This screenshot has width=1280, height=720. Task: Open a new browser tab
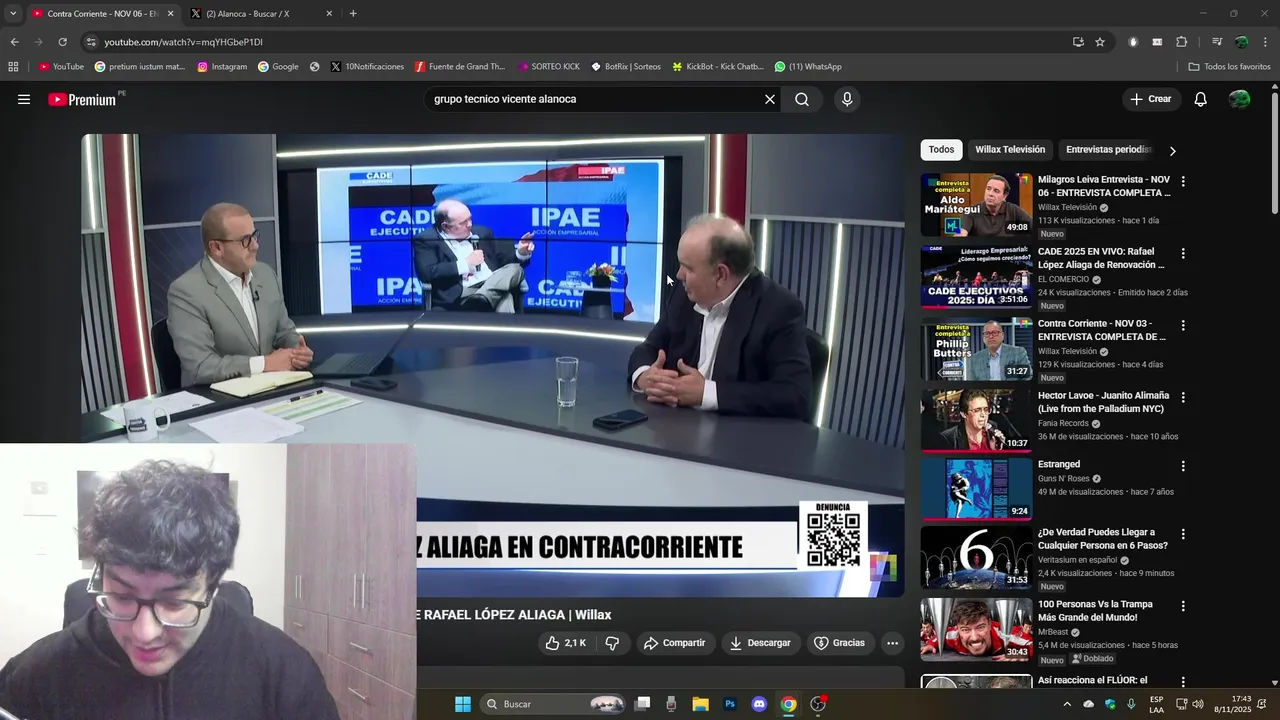[x=353, y=14]
